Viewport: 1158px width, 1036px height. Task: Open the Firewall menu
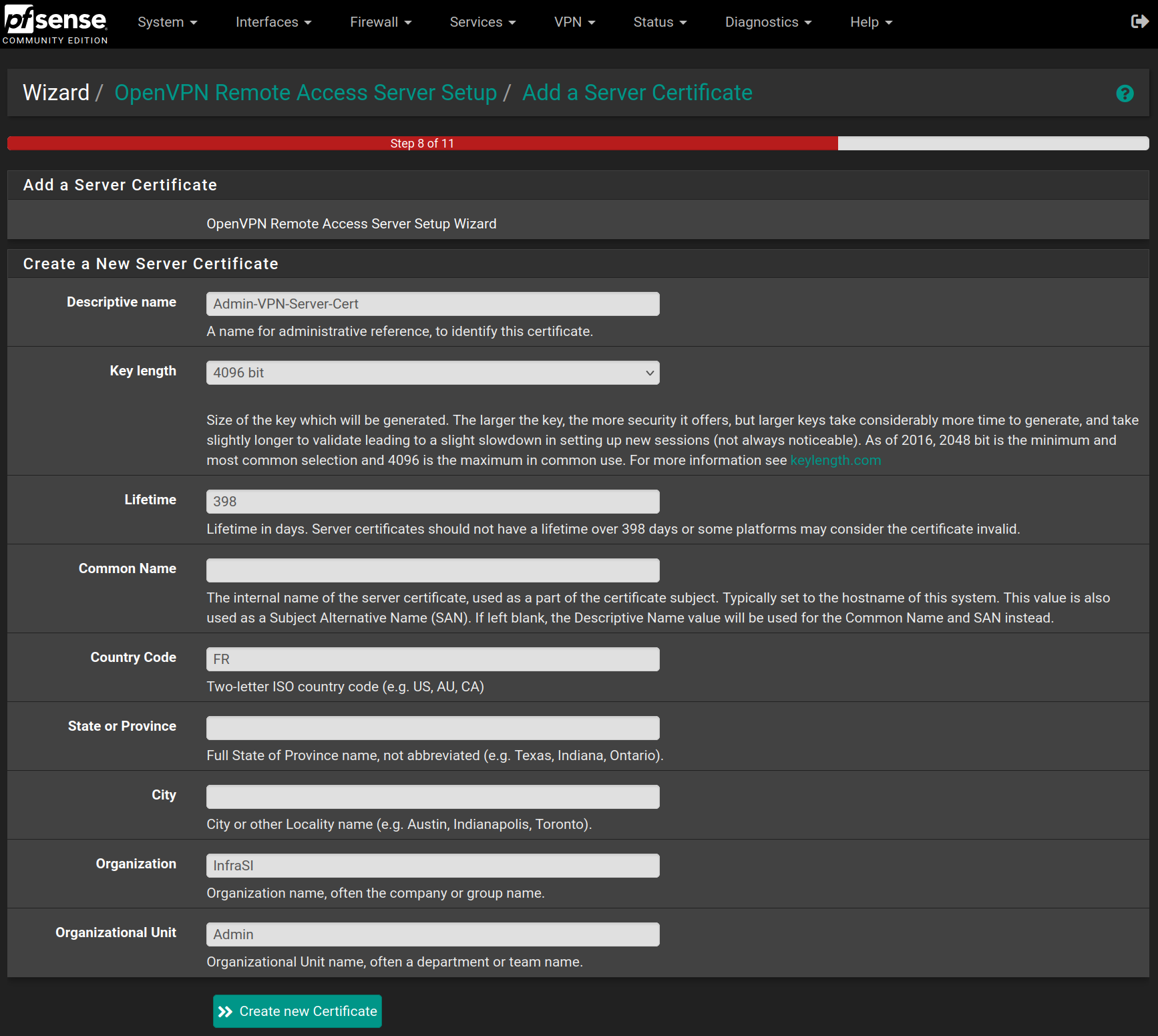381,22
